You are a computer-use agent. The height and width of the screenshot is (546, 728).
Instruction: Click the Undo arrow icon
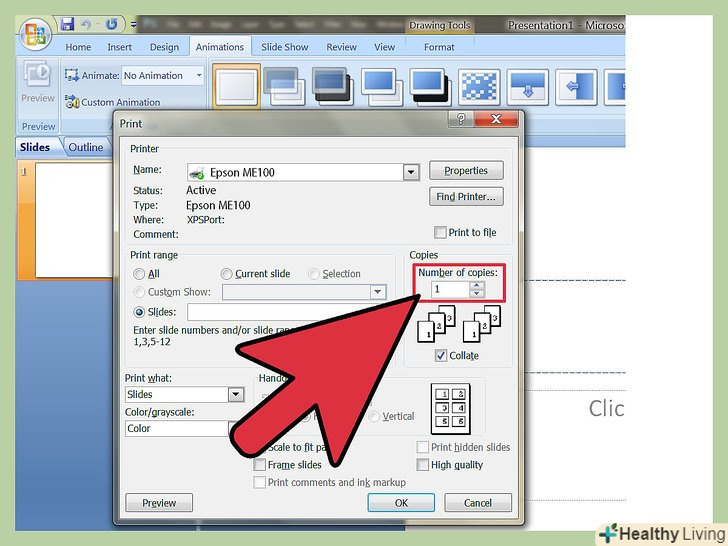(x=87, y=24)
